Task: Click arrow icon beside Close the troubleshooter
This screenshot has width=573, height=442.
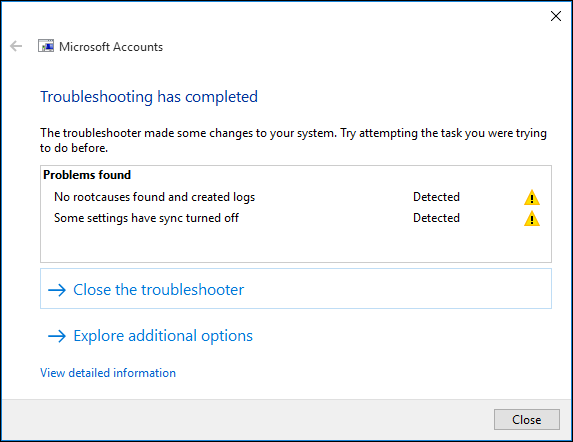Action: point(57,290)
